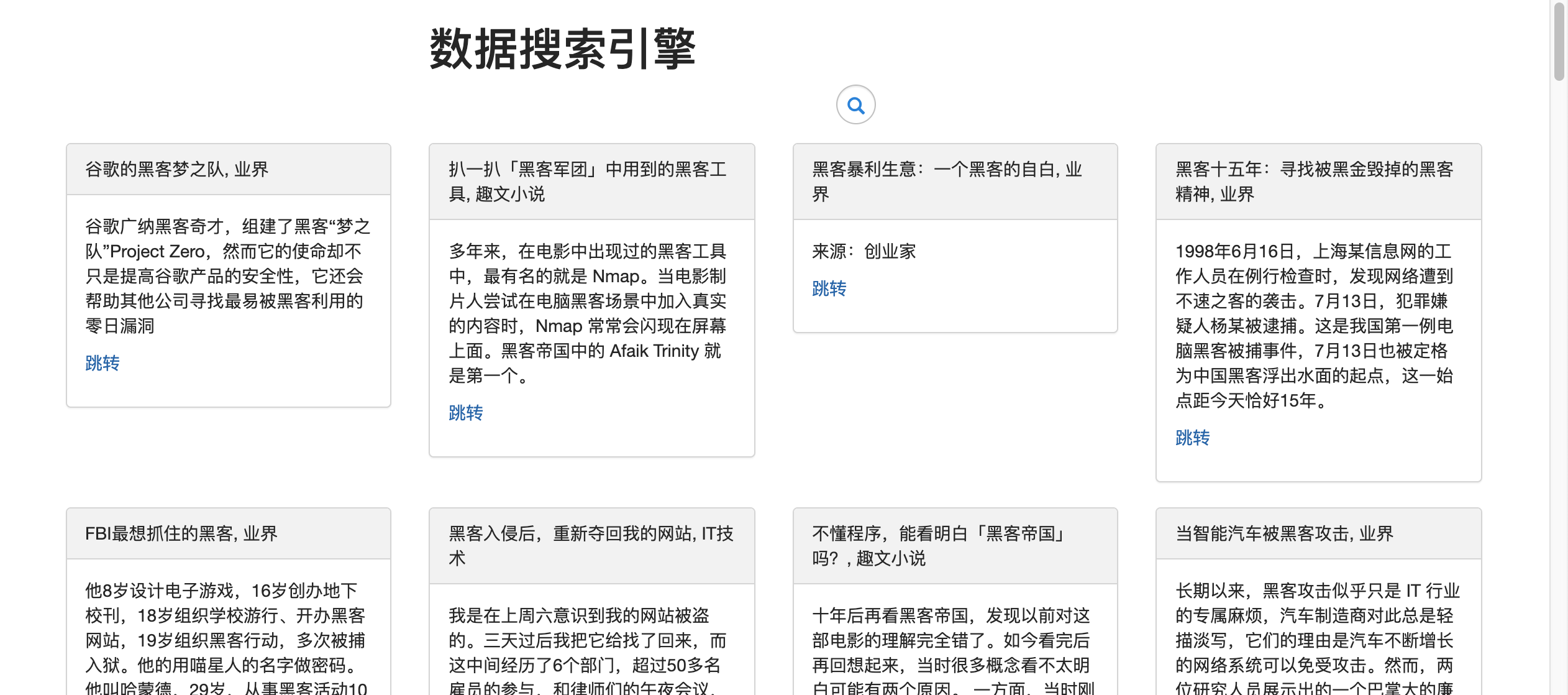Select 黑客入侵后，重新夺回我的网站 card title
This screenshot has height=695, width=1568.
pos(590,545)
